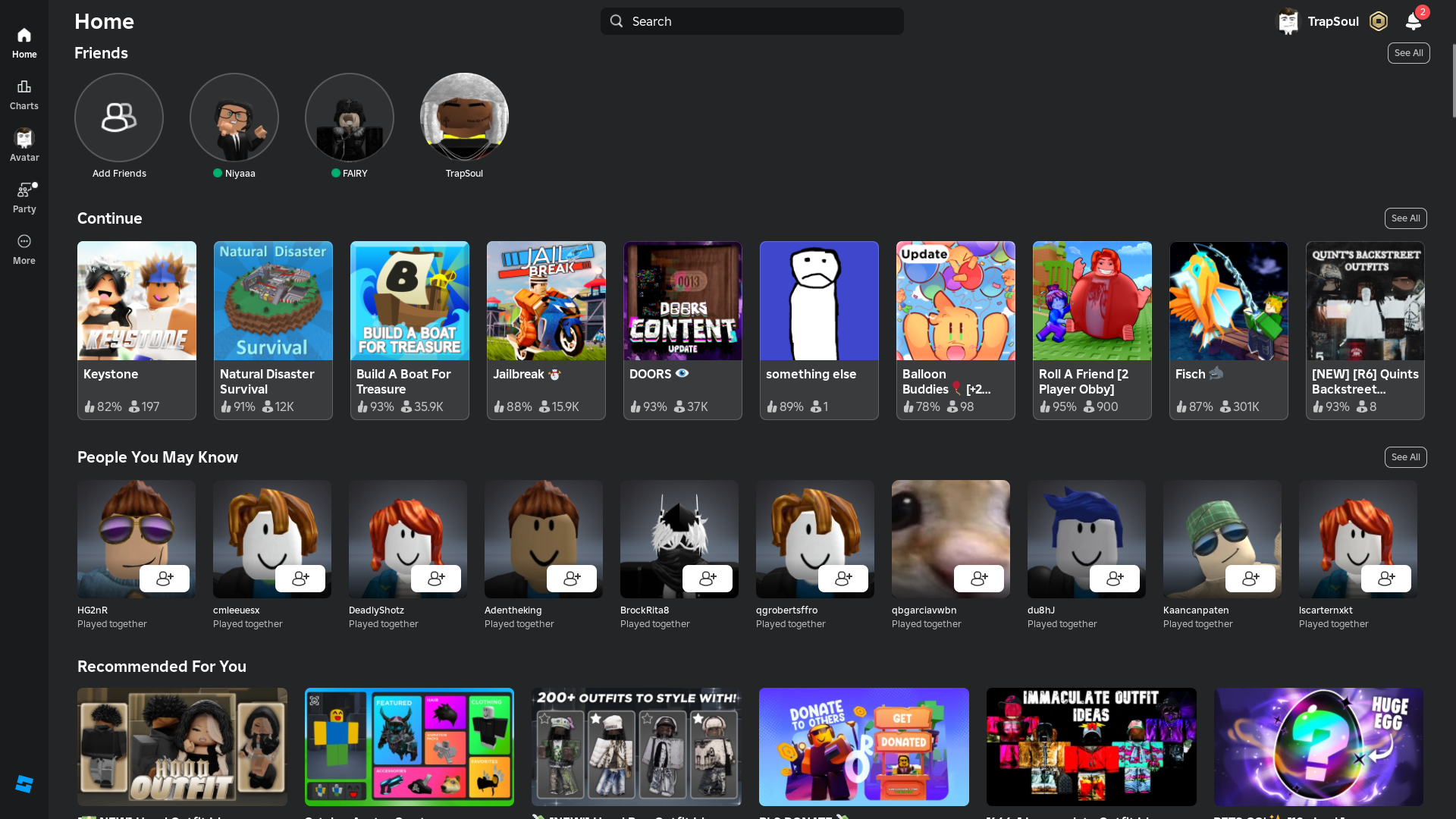
Task: Send friend request to cmleeuesx
Action: click(300, 579)
